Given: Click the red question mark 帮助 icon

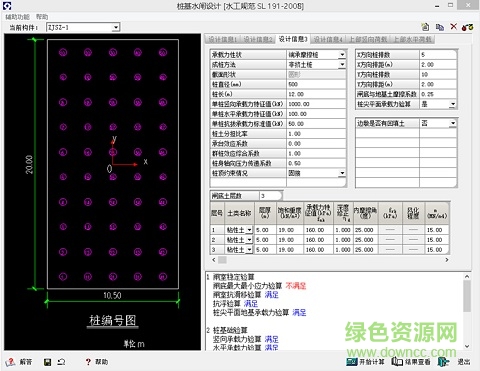Looking at the screenshot, I should (88, 362).
